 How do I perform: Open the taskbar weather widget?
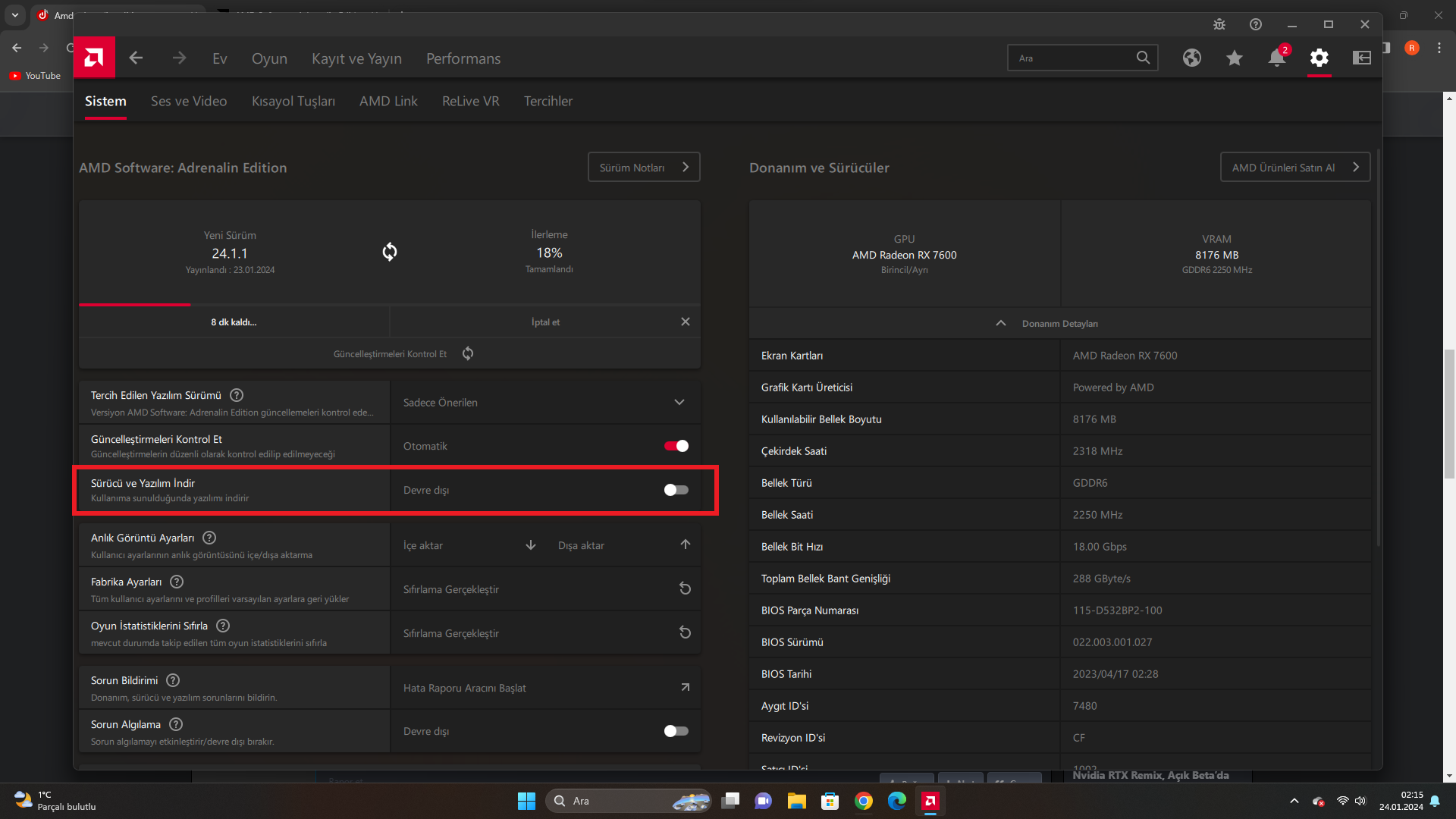click(55, 801)
